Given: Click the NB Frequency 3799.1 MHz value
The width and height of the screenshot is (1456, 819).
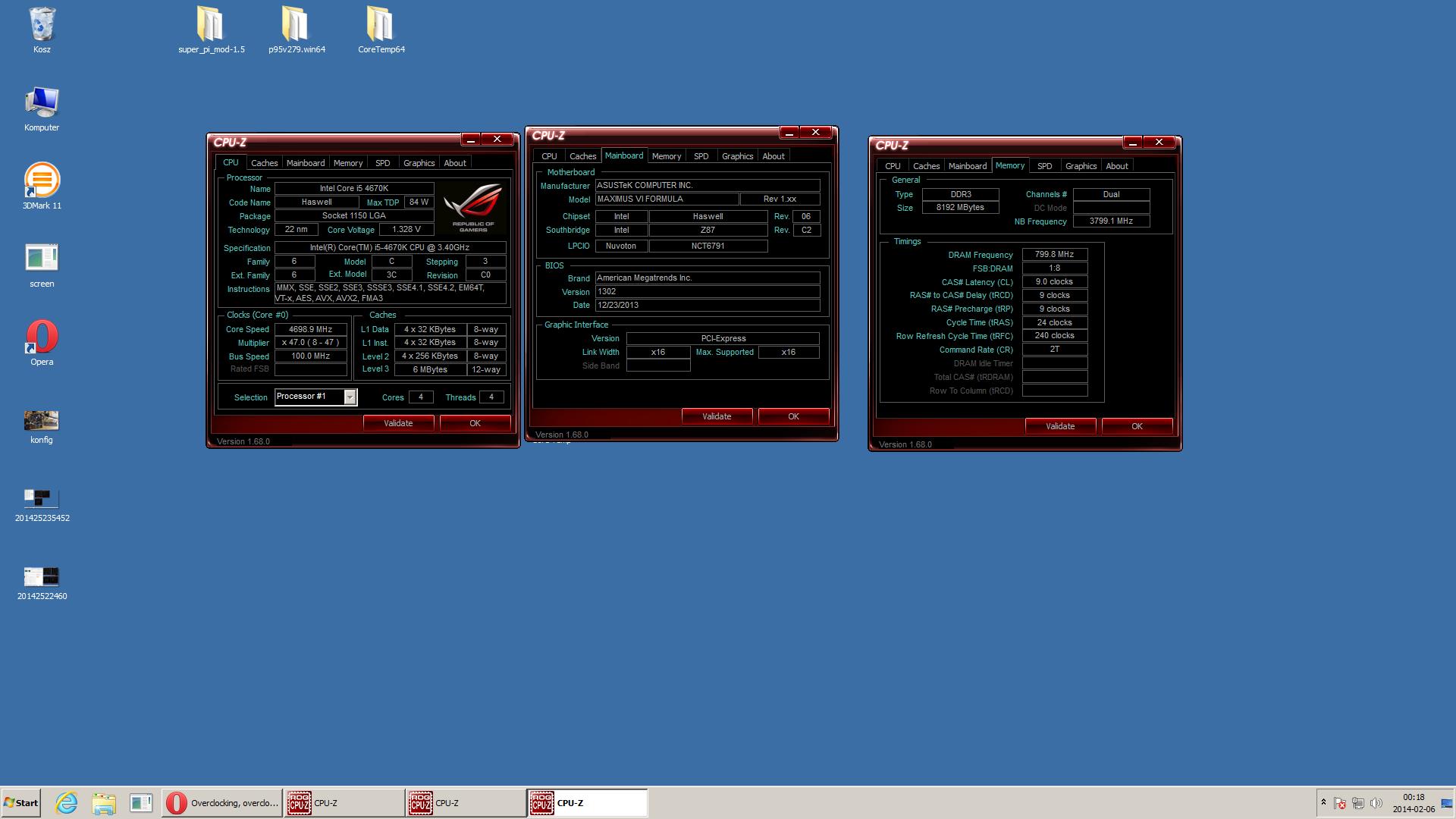Looking at the screenshot, I should coord(1111,221).
